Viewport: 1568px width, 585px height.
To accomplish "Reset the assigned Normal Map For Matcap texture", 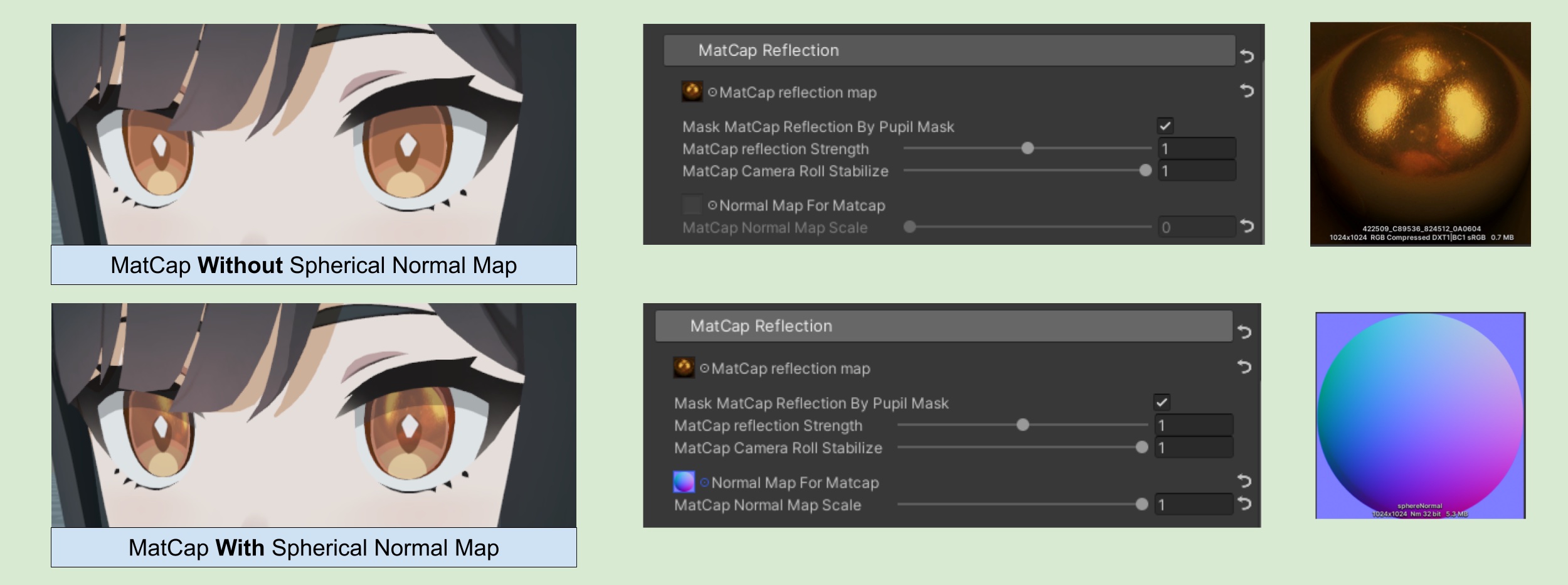I will pyautogui.click(x=1244, y=481).
